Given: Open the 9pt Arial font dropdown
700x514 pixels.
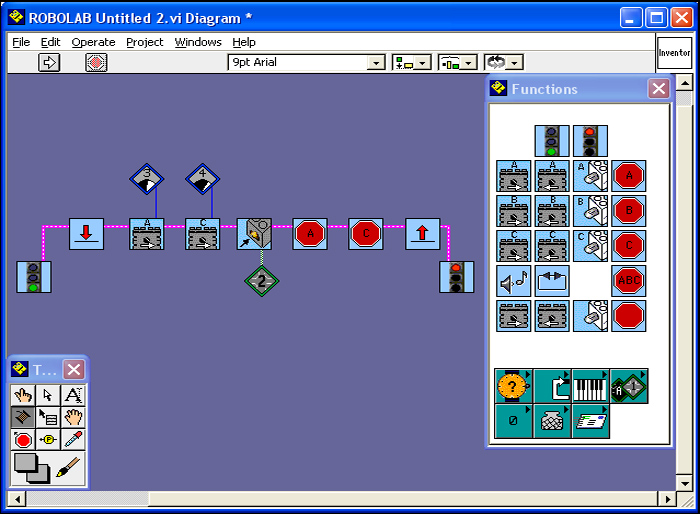Looking at the screenshot, I should click(x=376, y=62).
